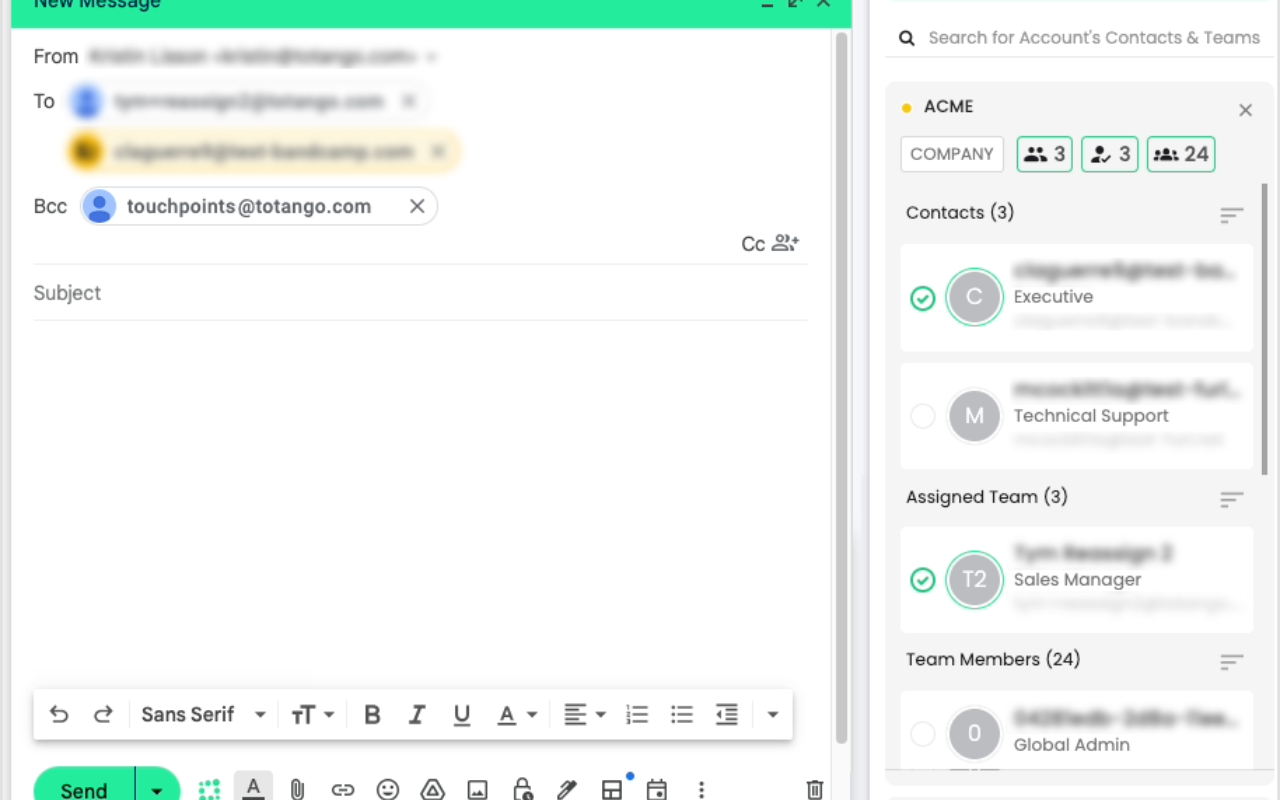Screen dimensions: 1280x800
Task: Open the text size dropdown
Action: (313, 714)
